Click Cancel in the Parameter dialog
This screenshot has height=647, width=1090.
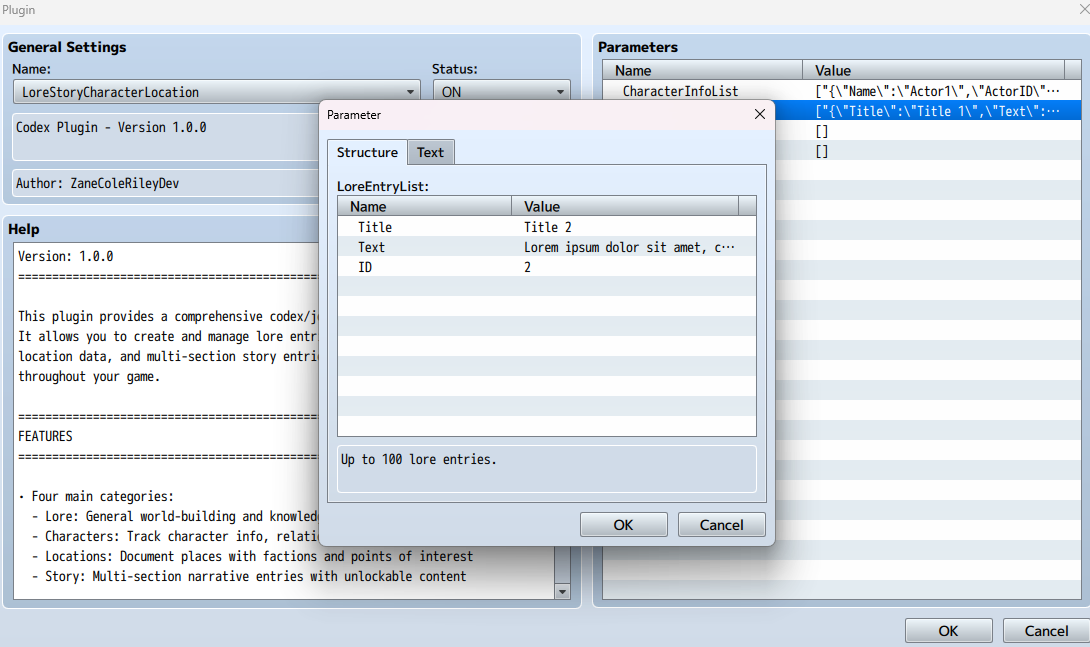(x=721, y=525)
